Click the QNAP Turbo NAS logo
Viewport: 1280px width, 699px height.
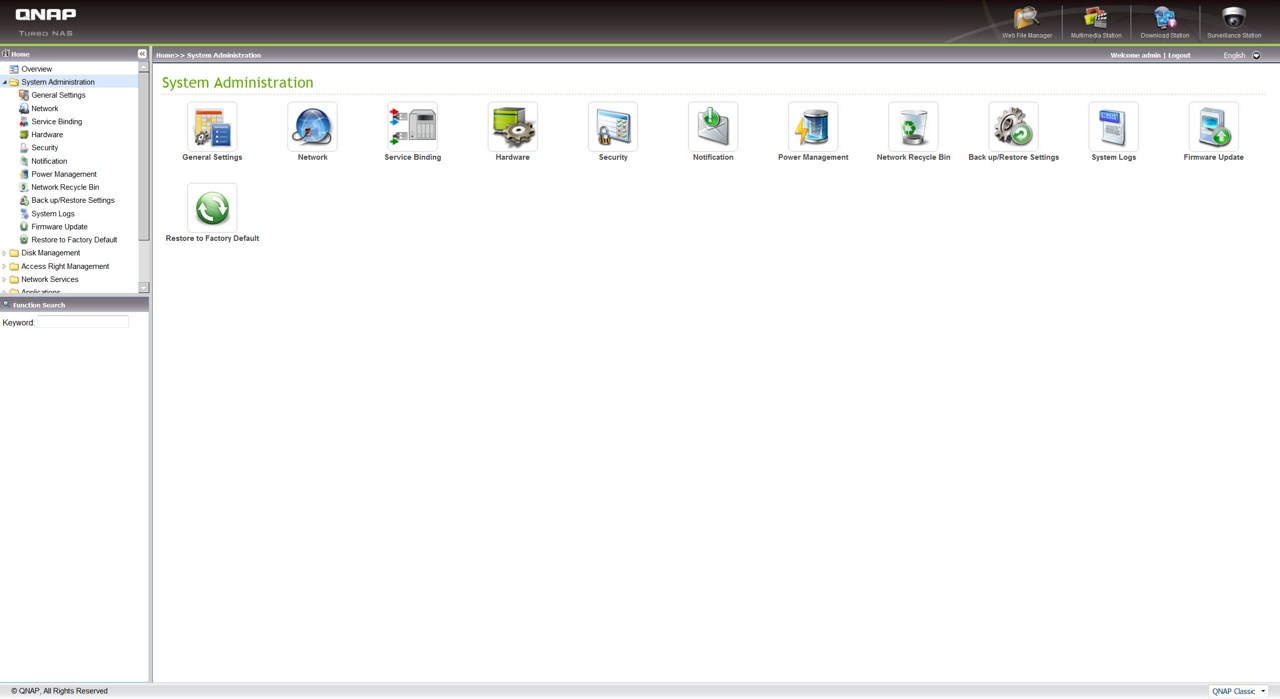tap(46, 22)
